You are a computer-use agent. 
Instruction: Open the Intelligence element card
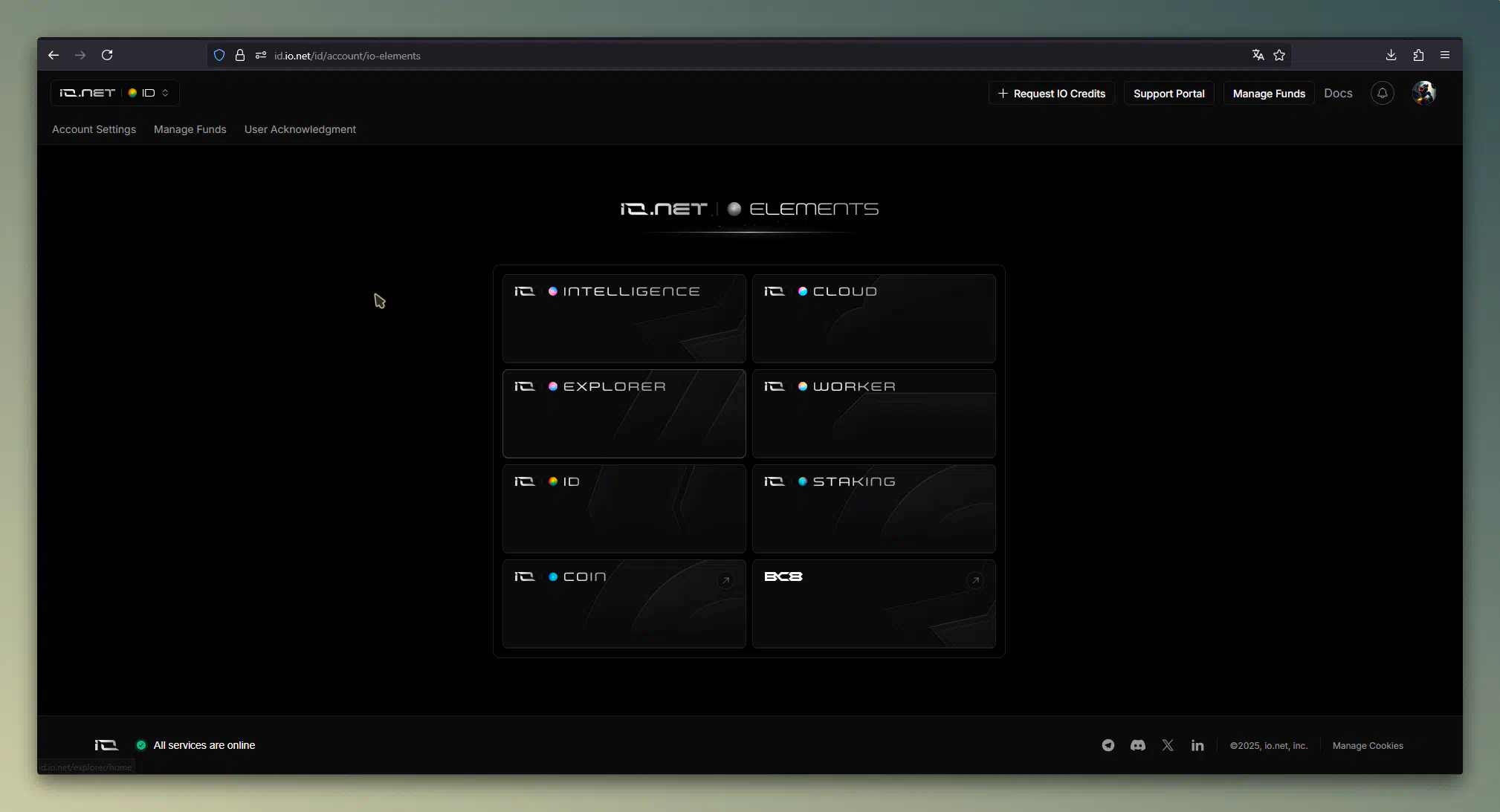coord(624,319)
